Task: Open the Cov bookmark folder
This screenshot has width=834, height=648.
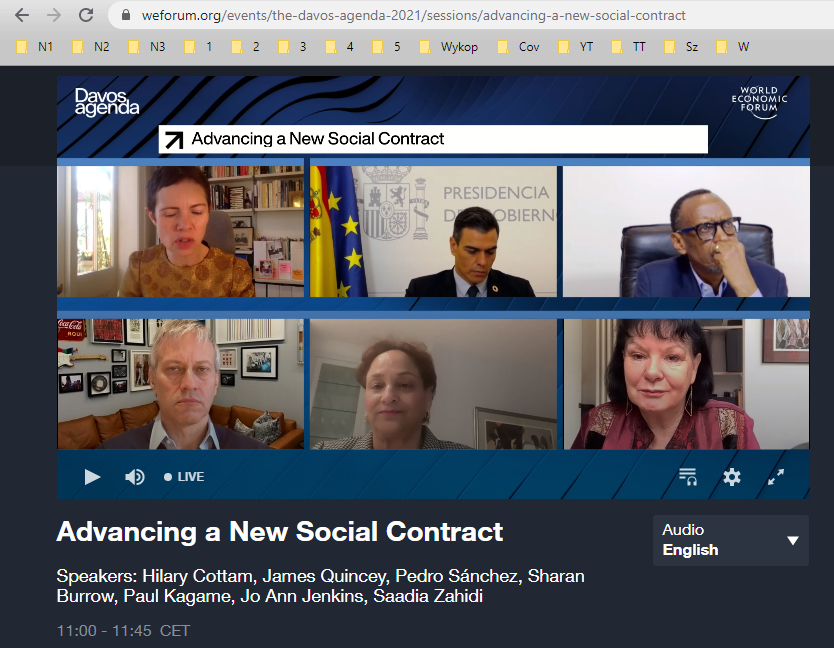Action: pyautogui.click(x=519, y=47)
